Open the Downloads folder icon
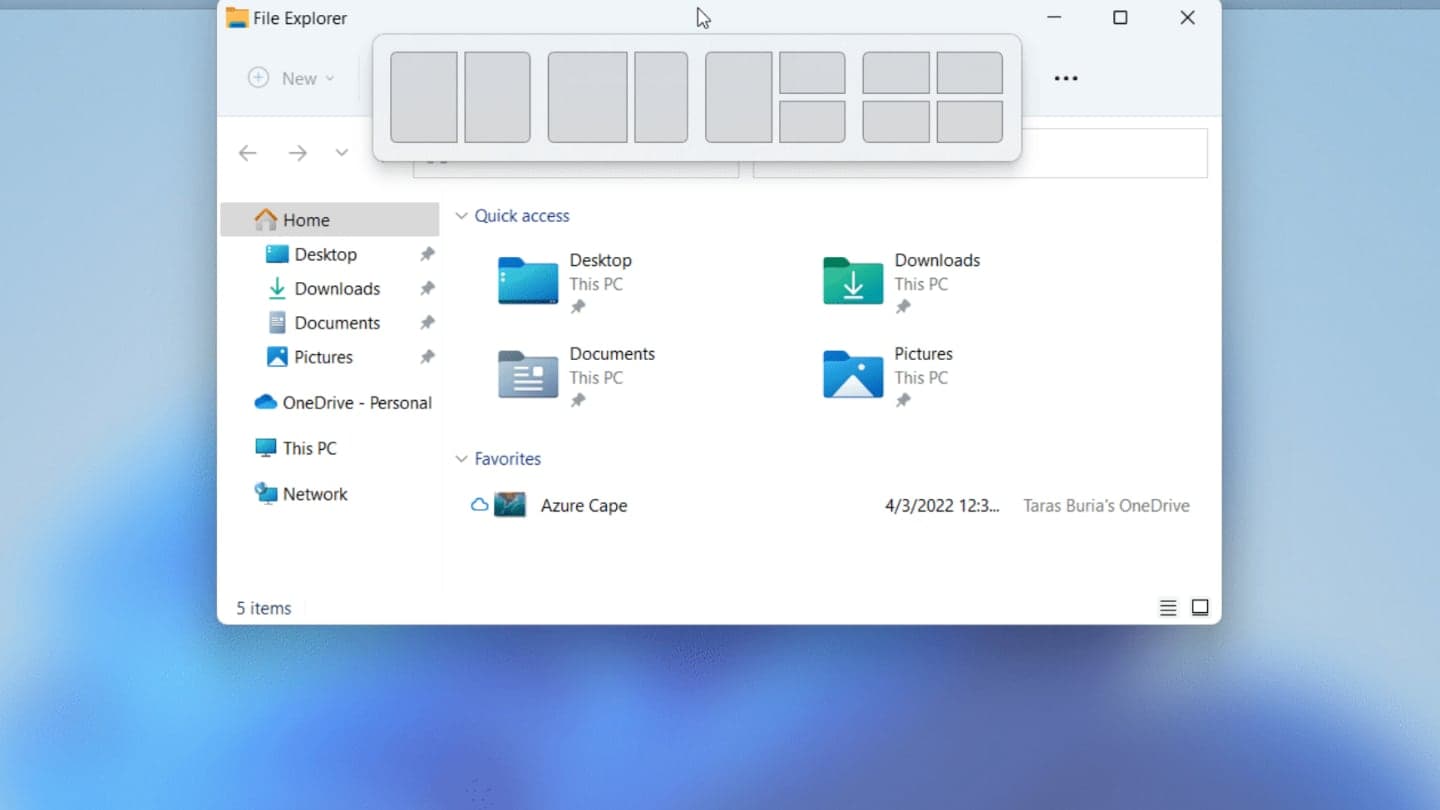 (x=852, y=280)
